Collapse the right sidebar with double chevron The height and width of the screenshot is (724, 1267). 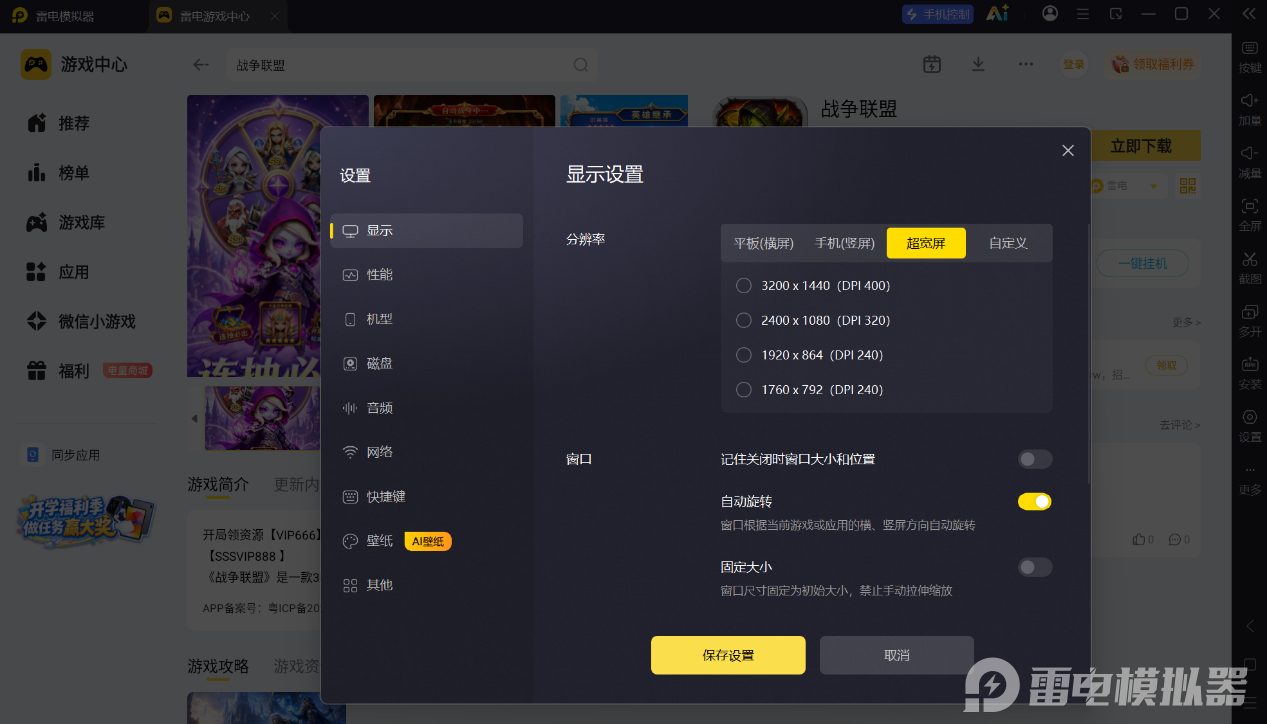tap(1248, 14)
